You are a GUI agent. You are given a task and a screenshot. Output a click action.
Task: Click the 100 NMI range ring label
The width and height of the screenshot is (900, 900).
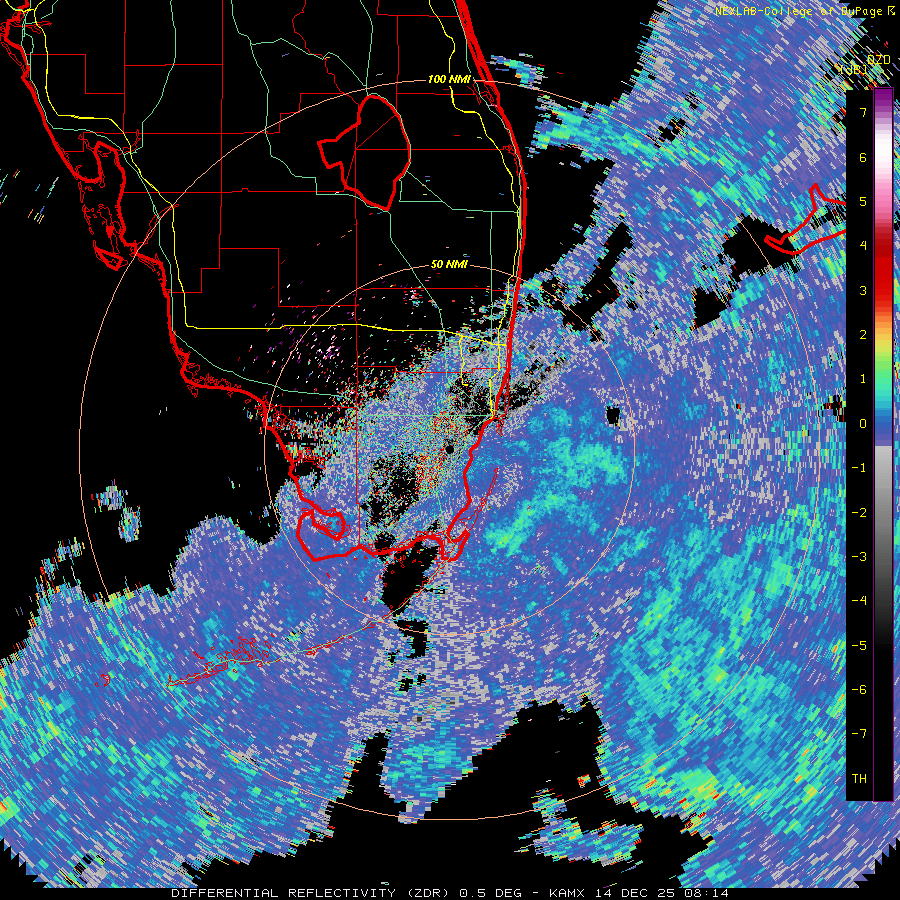(449, 79)
